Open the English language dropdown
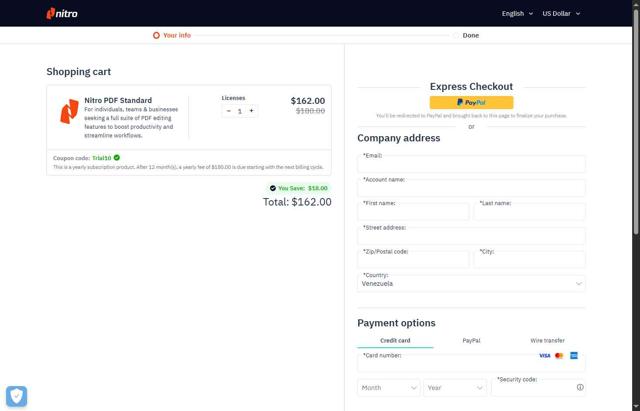The height and width of the screenshot is (411, 640). 517,13
